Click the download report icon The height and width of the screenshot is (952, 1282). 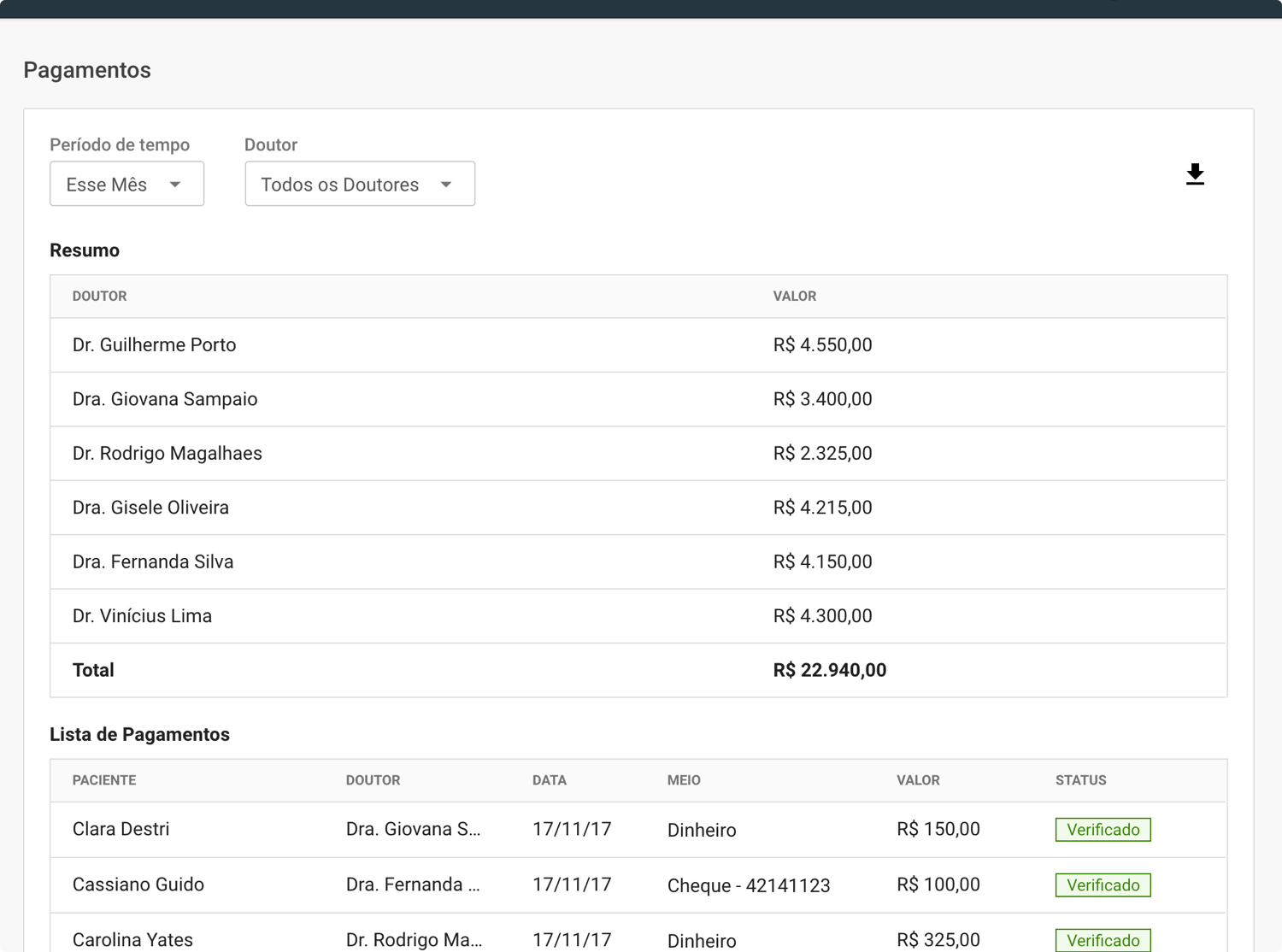pos(1195,174)
